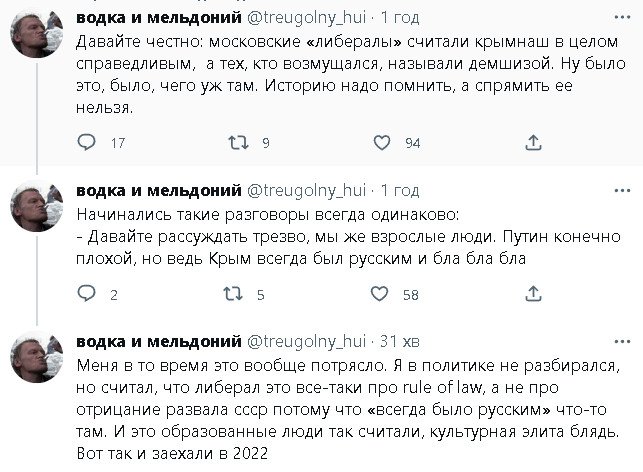This screenshot has width=643, height=472.
Task: Share the first tweet
Action: pos(533,143)
